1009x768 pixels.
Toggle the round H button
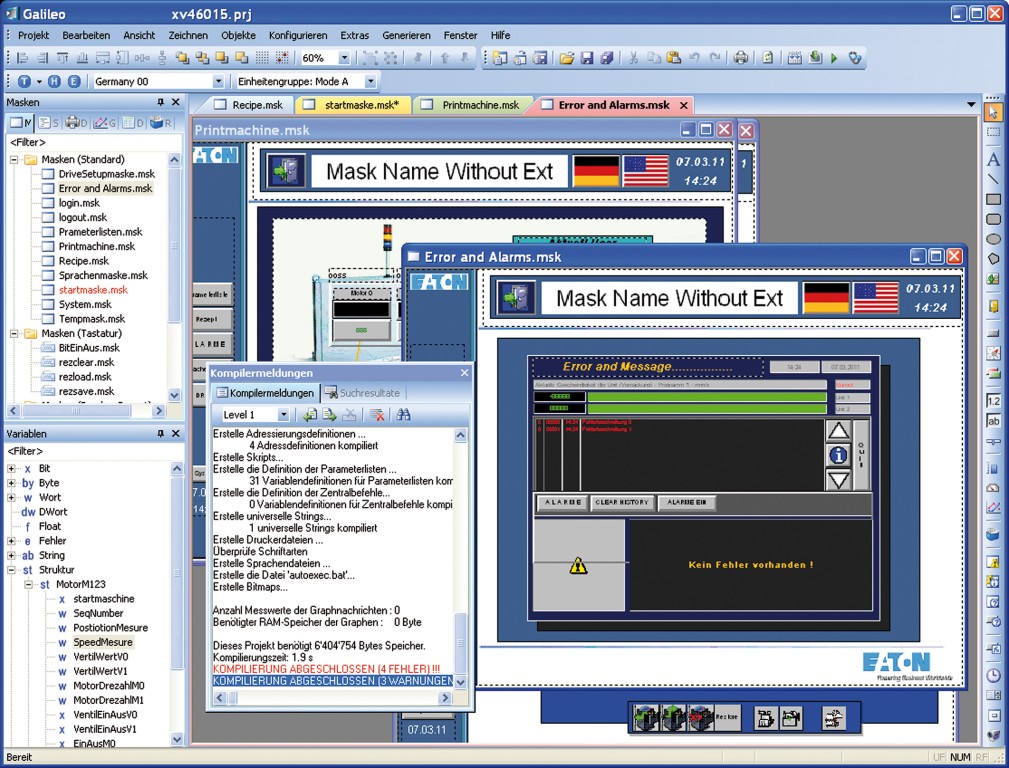(55, 82)
